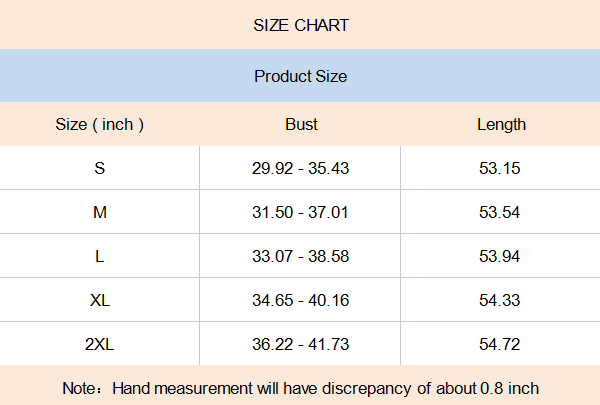The height and width of the screenshot is (405, 600).
Task: Select the length value 53.94
Action: coord(500,256)
